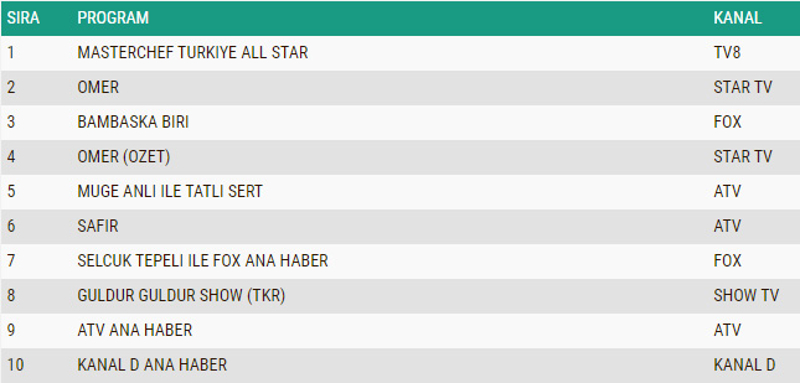Select OMER (OZET) program entry

coord(123,157)
